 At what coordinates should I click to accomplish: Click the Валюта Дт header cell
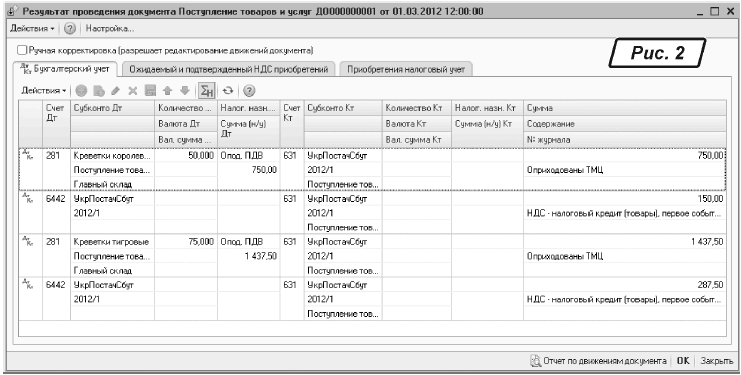pos(186,124)
